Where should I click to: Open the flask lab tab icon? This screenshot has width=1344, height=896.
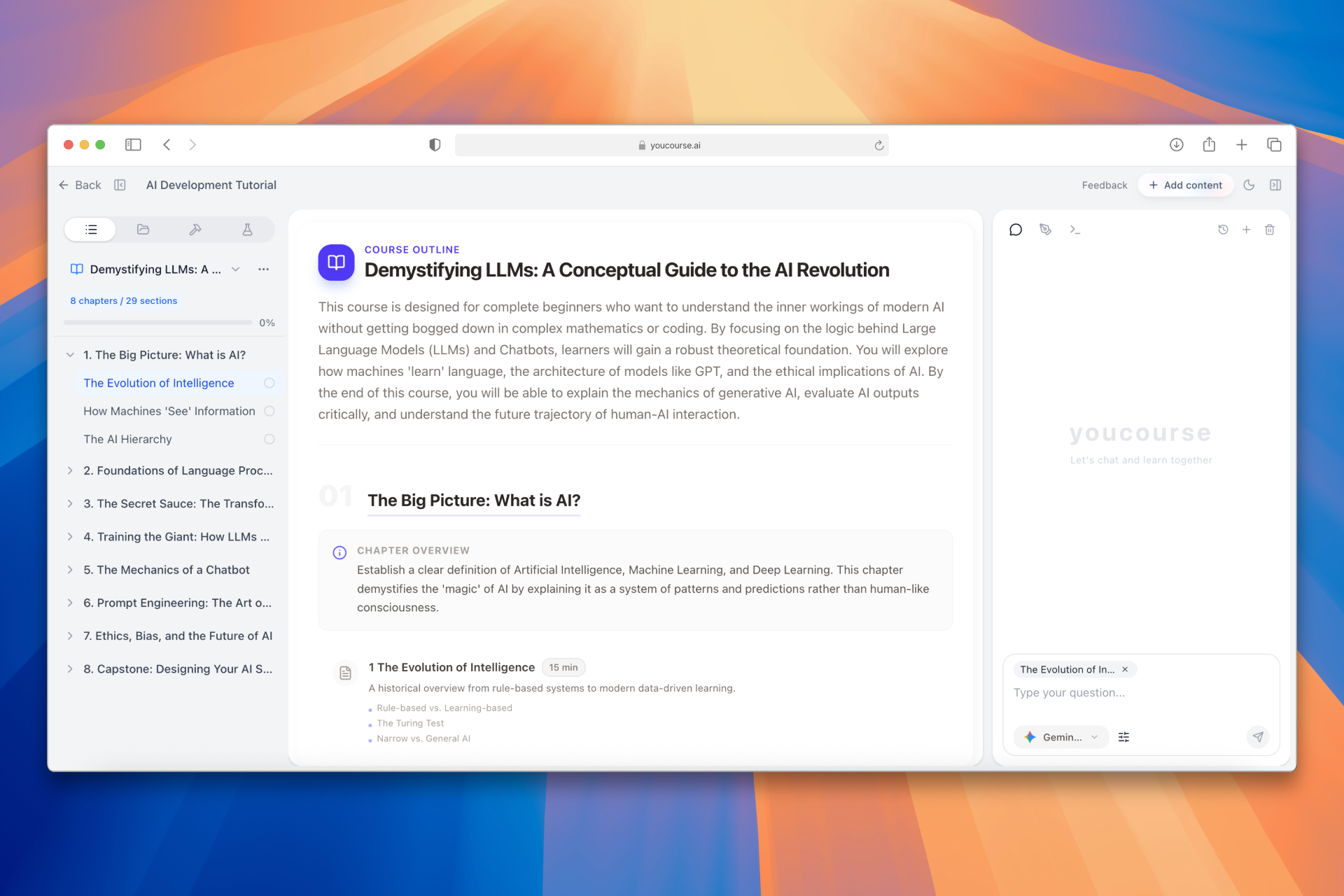(x=247, y=230)
